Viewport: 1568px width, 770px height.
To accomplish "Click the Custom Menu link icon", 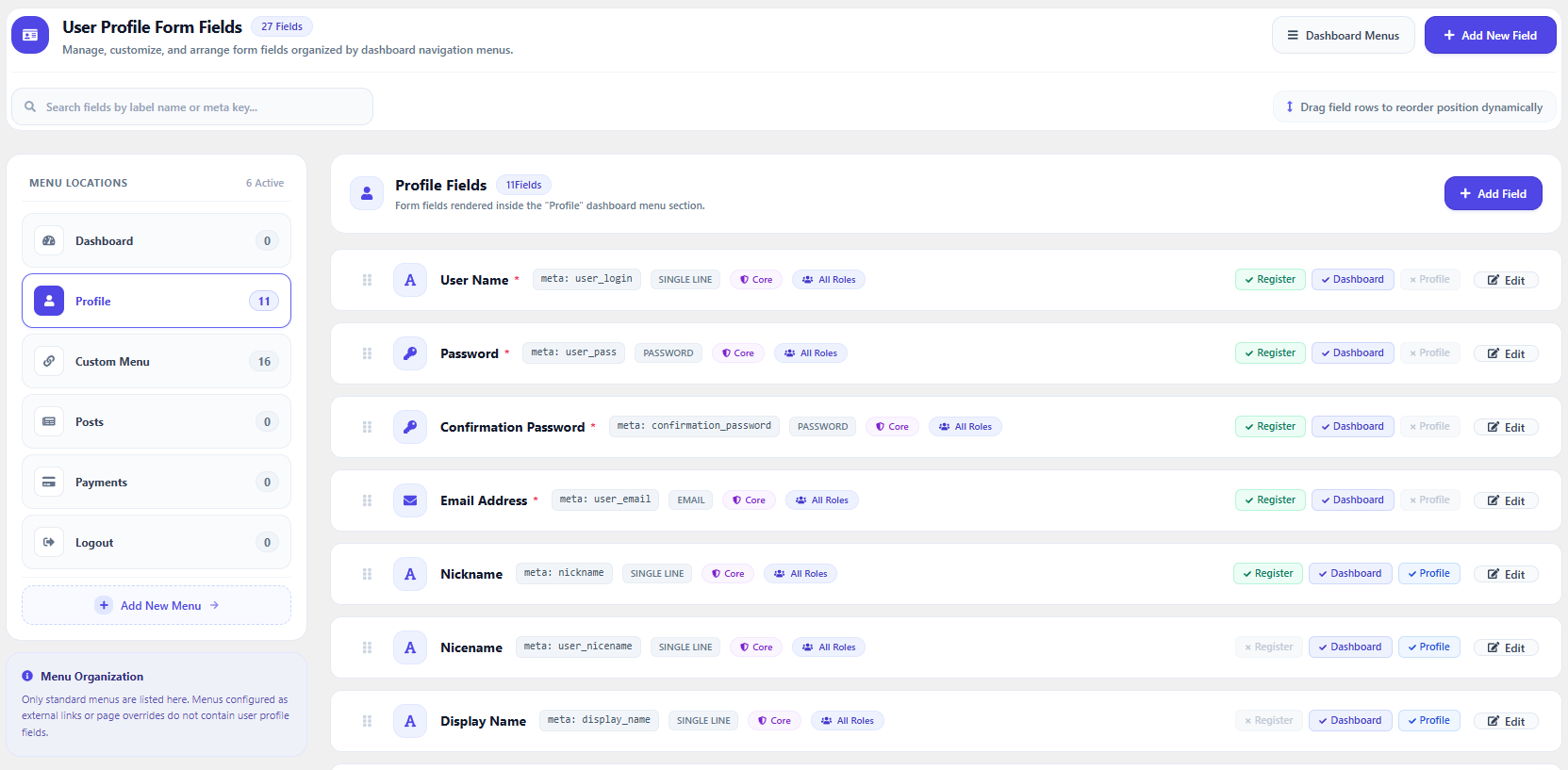I will [x=49, y=361].
